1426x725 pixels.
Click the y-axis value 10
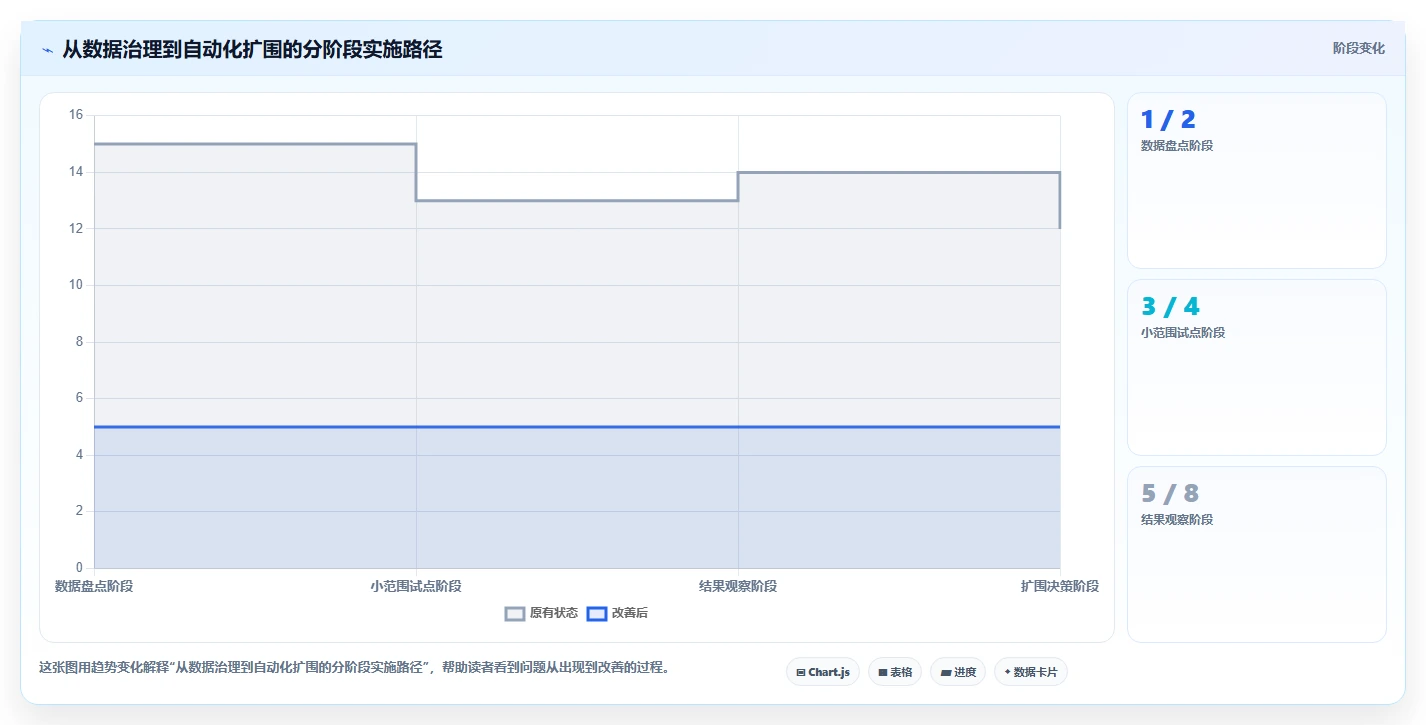click(76, 285)
